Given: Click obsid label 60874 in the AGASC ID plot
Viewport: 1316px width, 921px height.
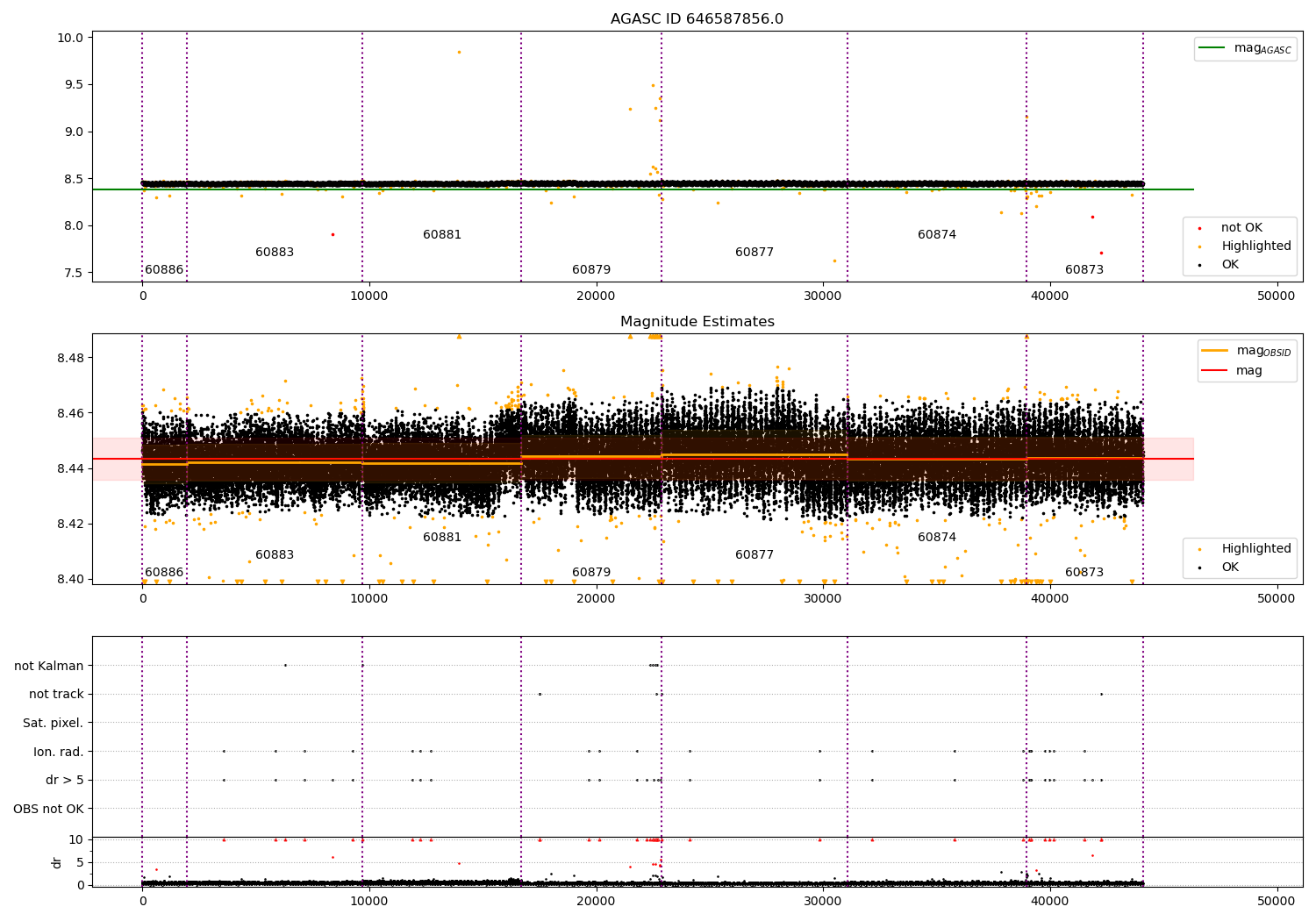Looking at the screenshot, I should tap(937, 235).
